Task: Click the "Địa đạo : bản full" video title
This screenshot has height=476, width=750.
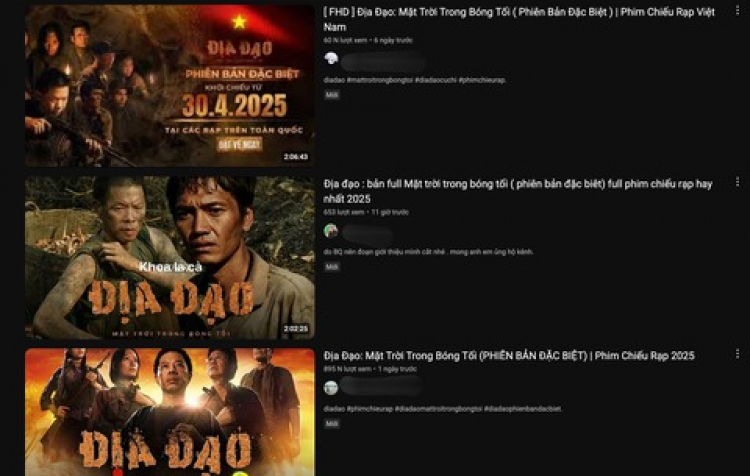Action: (x=518, y=191)
